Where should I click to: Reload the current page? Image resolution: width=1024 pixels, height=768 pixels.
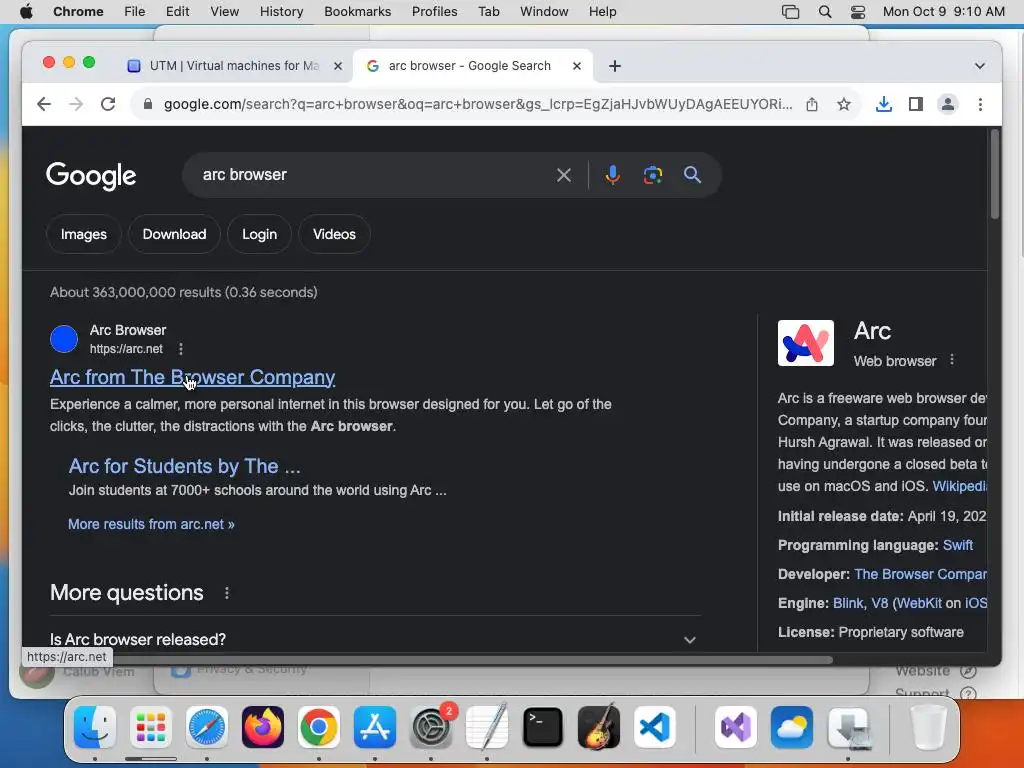[108, 104]
